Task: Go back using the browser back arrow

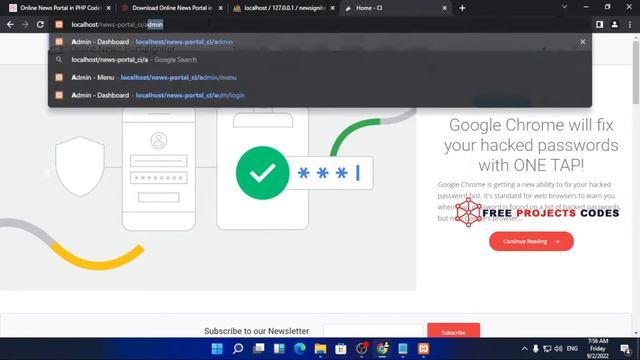Action: (10, 24)
